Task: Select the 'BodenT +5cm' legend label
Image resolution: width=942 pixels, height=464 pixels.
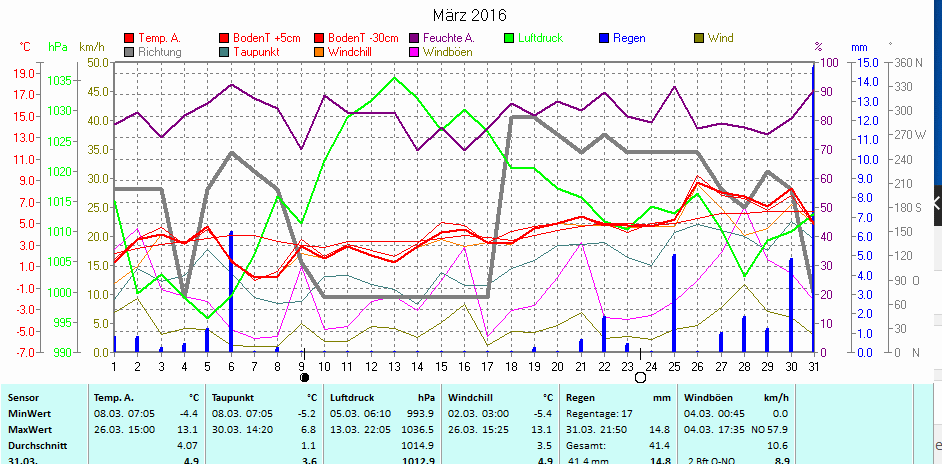Action: coord(267,38)
